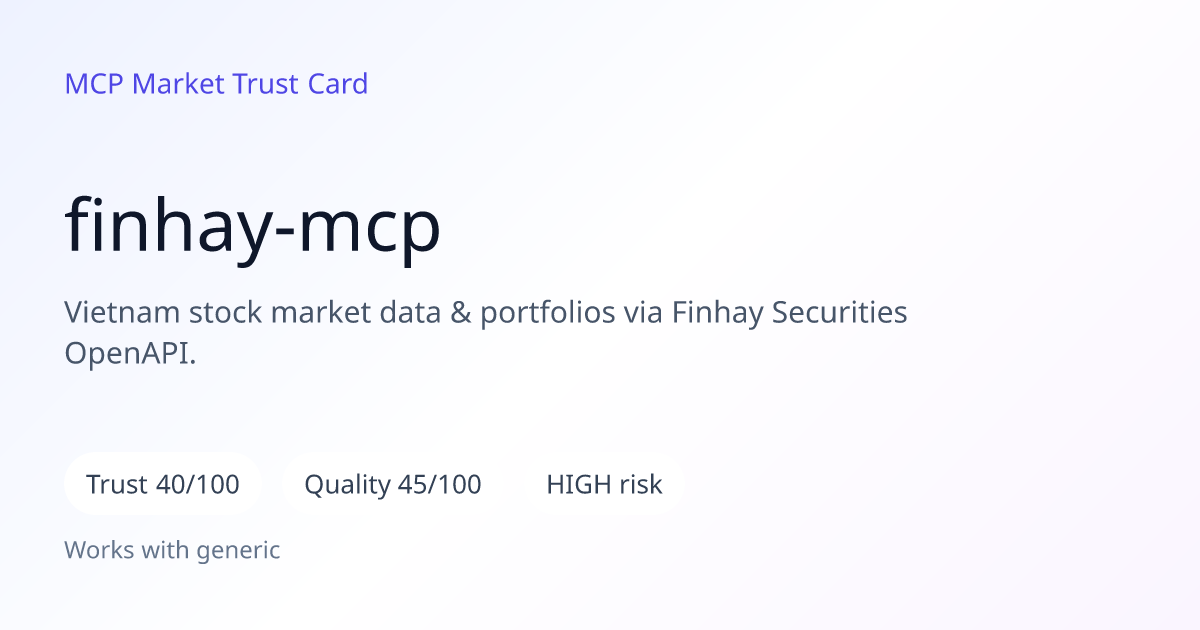Click the HIGH risk badge
This screenshot has height=630, width=1200.
(x=604, y=485)
